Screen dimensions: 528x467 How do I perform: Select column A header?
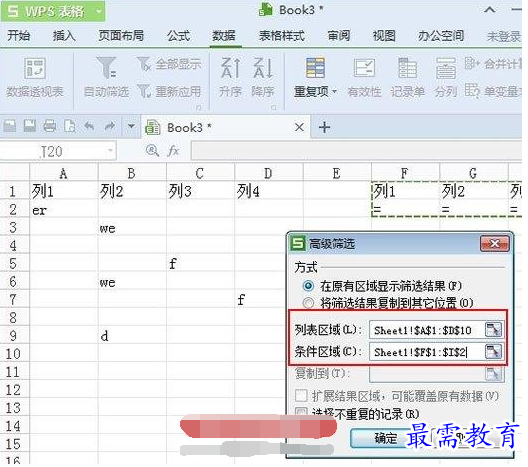coord(64,174)
